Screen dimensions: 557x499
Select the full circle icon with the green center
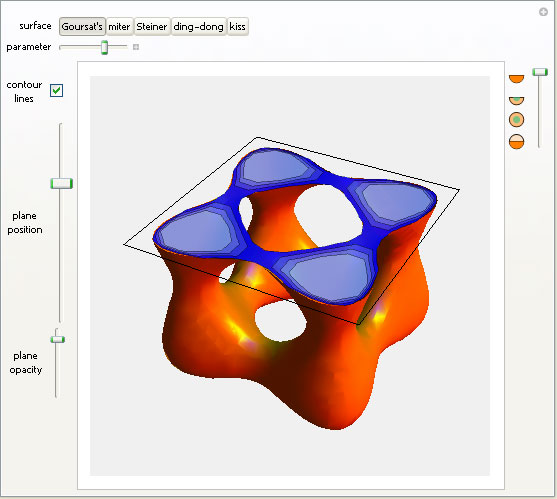point(517,120)
